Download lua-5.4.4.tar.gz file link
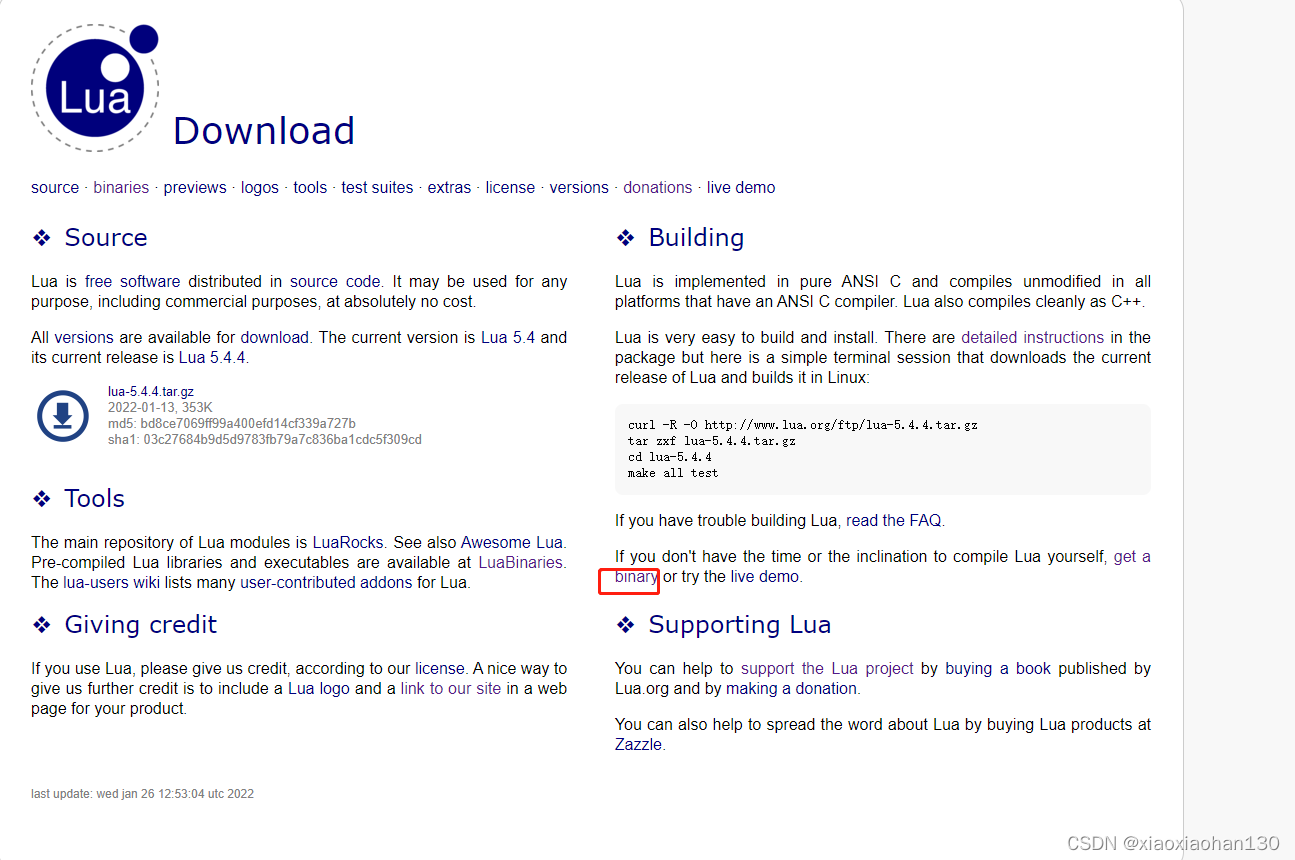The image size is (1295, 860). pos(151,392)
